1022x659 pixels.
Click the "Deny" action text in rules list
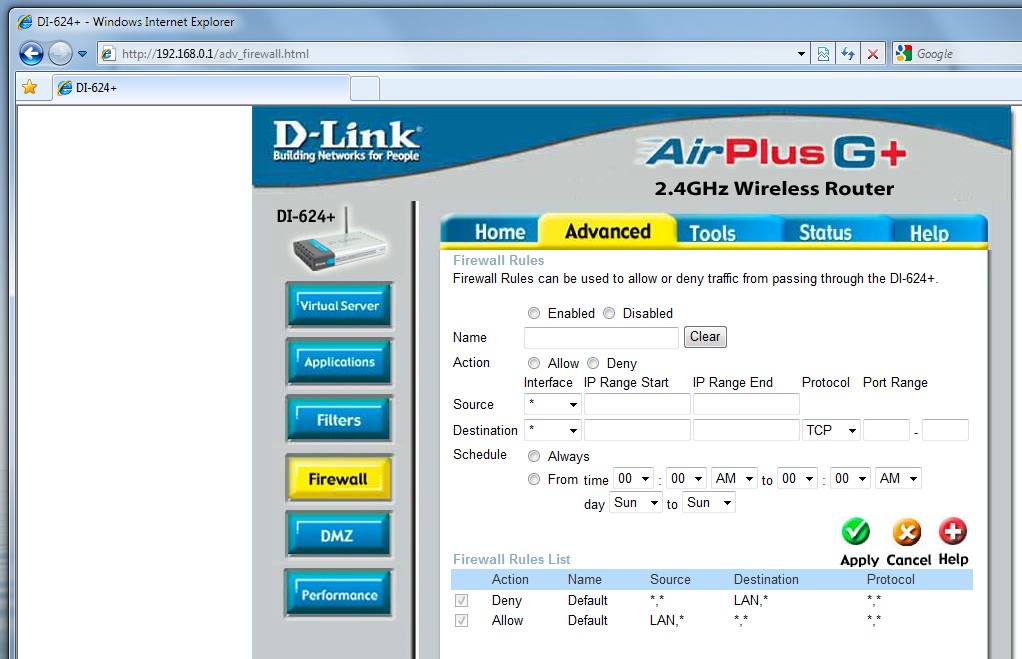tap(506, 600)
